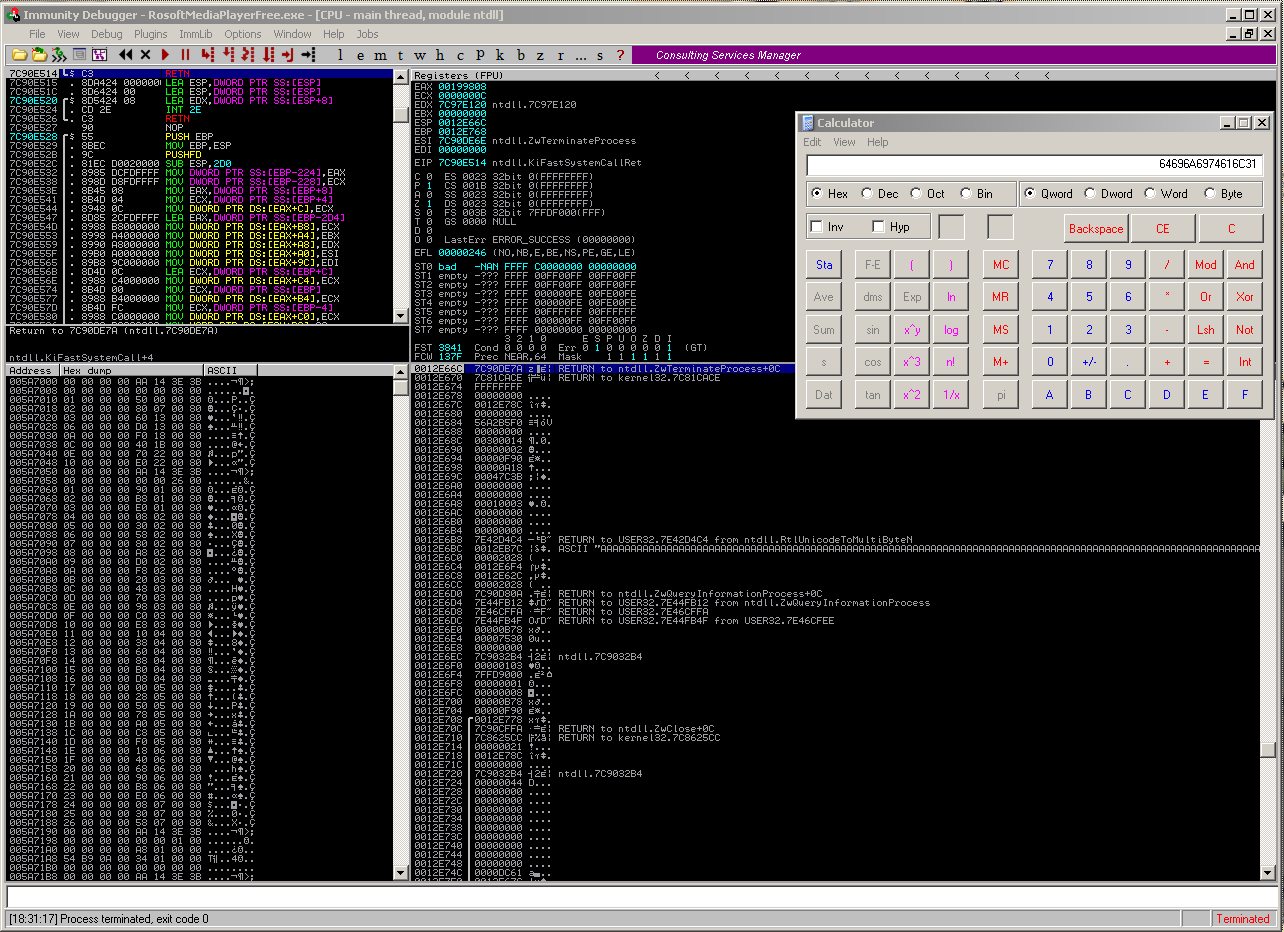The width and height of the screenshot is (1284, 932).
Task: Click the Trace over toolbar icon
Action: [x=269, y=54]
